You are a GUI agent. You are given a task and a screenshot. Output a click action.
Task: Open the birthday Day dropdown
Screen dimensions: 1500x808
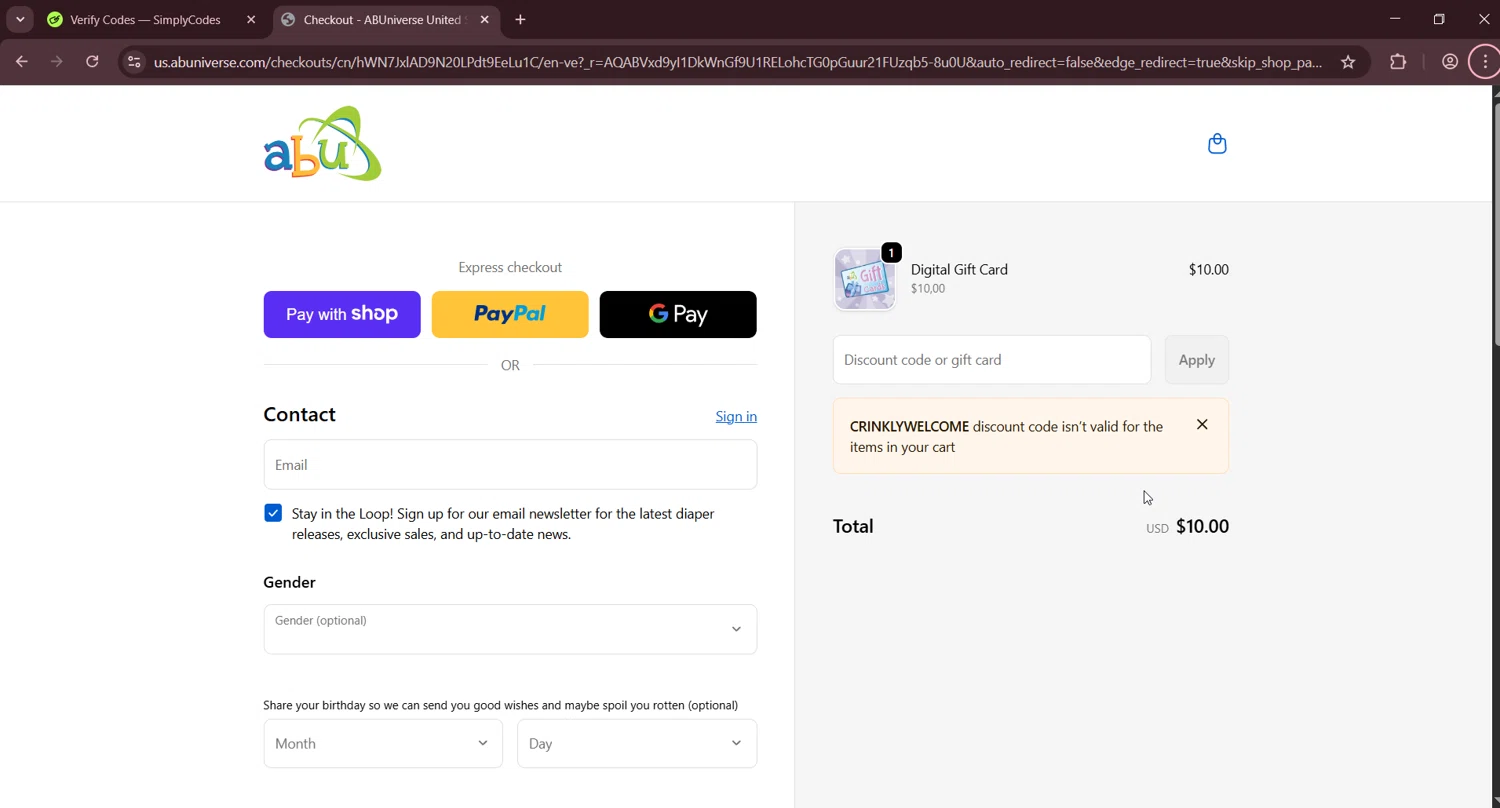(637, 743)
